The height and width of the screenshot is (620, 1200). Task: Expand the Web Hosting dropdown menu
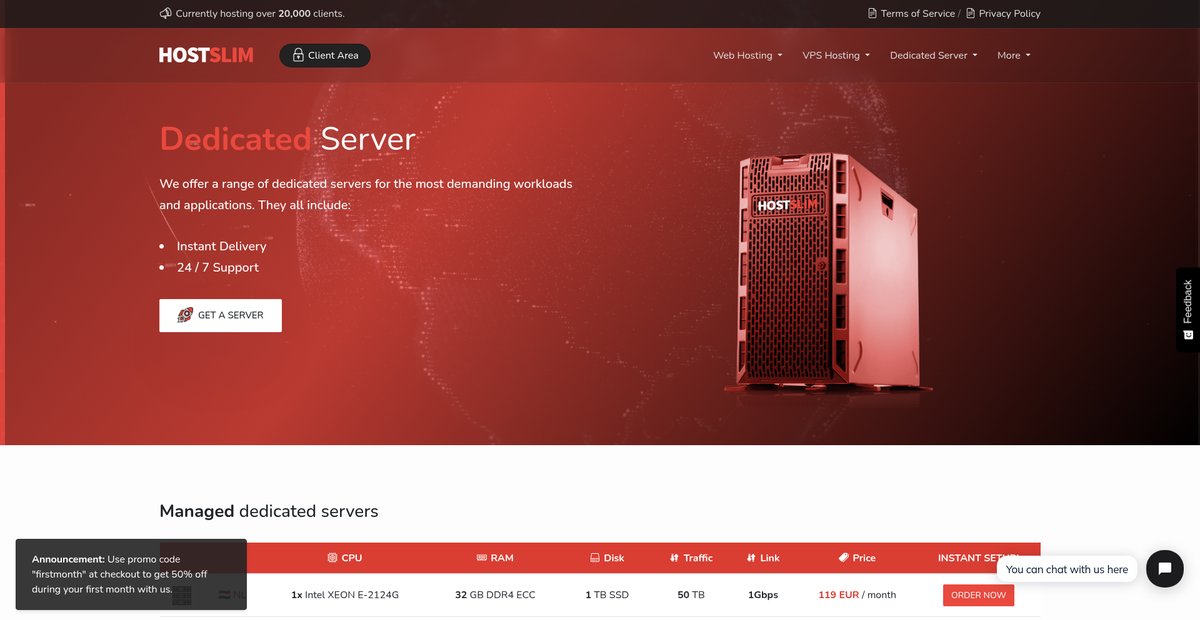(x=747, y=56)
